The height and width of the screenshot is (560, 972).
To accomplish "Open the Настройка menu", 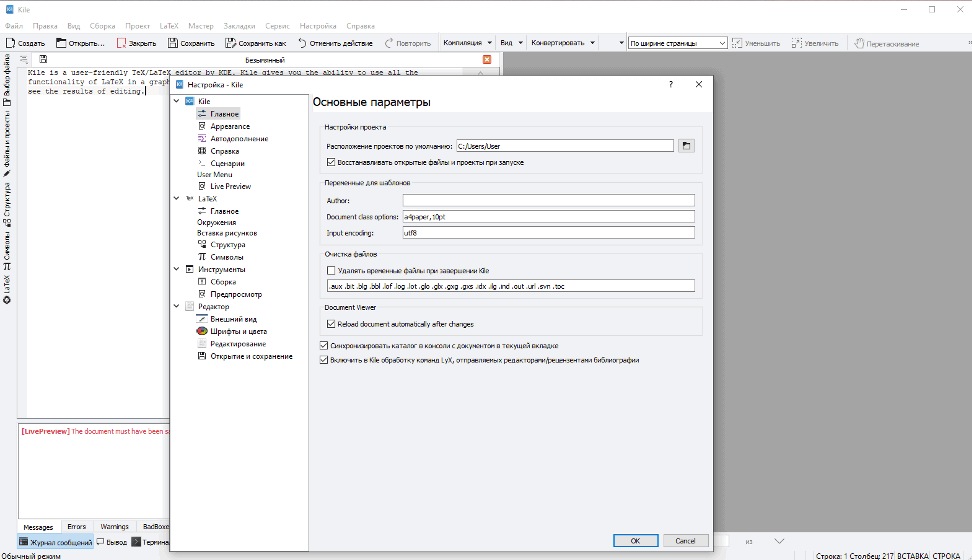I will pyautogui.click(x=318, y=26).
